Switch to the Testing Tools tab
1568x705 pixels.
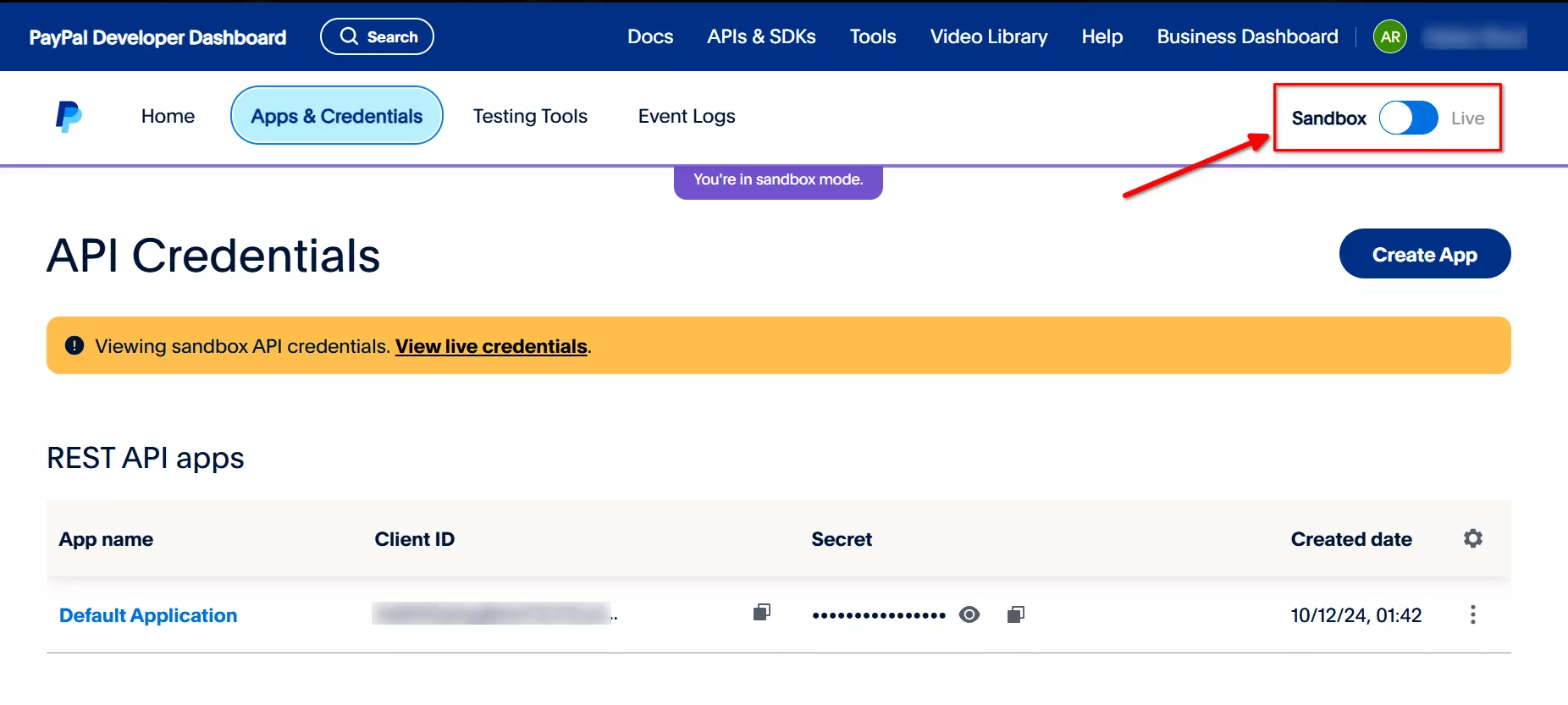pyautogui.click(x=530, y=116)
